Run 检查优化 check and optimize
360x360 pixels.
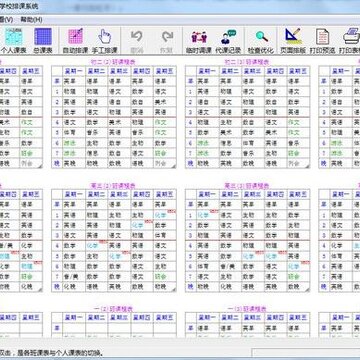(261, 41)
